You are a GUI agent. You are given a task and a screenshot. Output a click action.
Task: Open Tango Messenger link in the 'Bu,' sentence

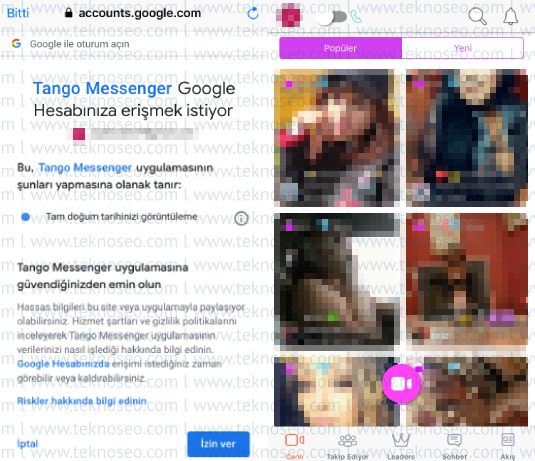pyautogui.click(x=85, y=168)
